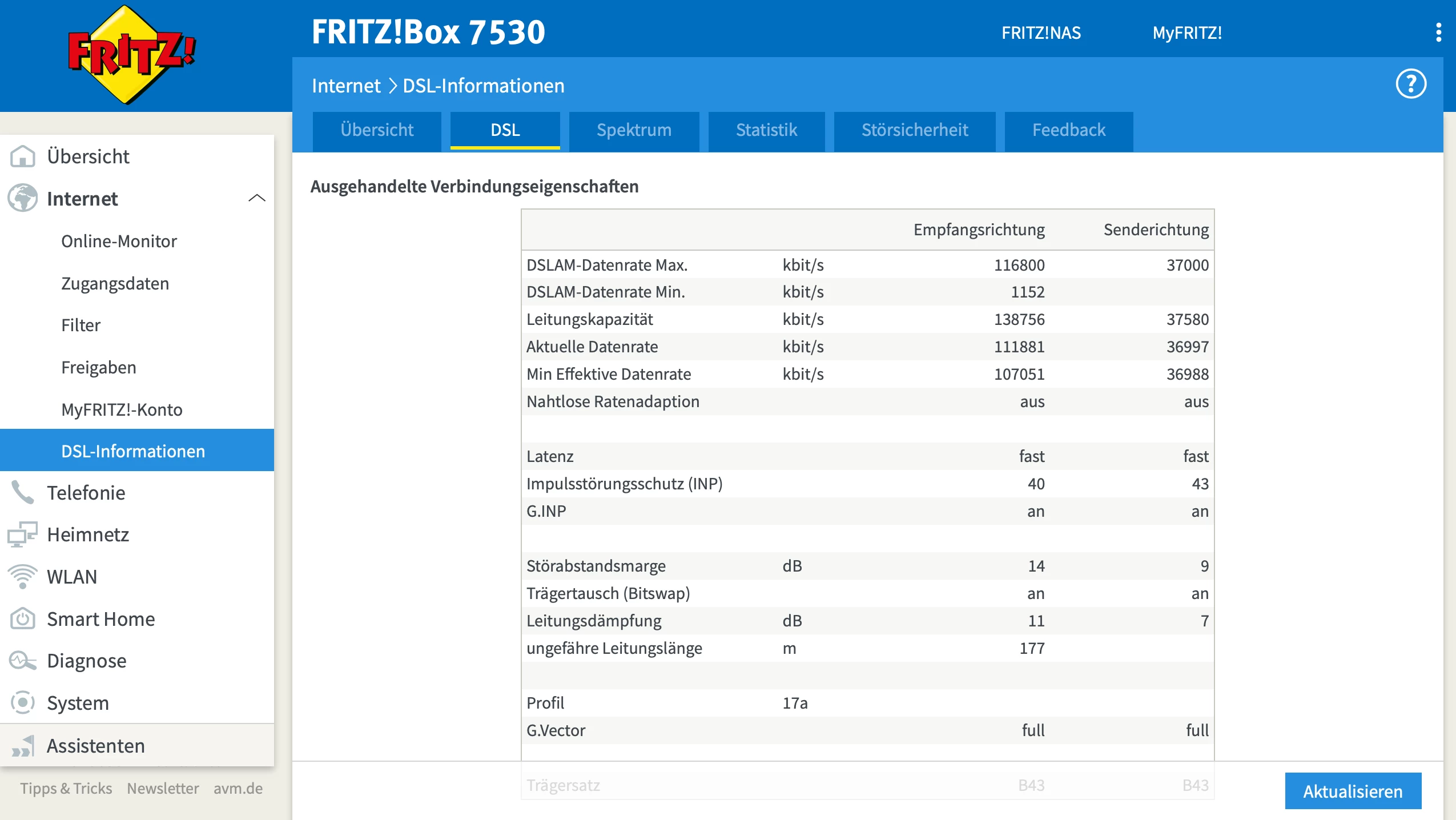Screen dimensions: 1456x820
Task: Open the help question mark icon
Action: (x=1411, y=85)
